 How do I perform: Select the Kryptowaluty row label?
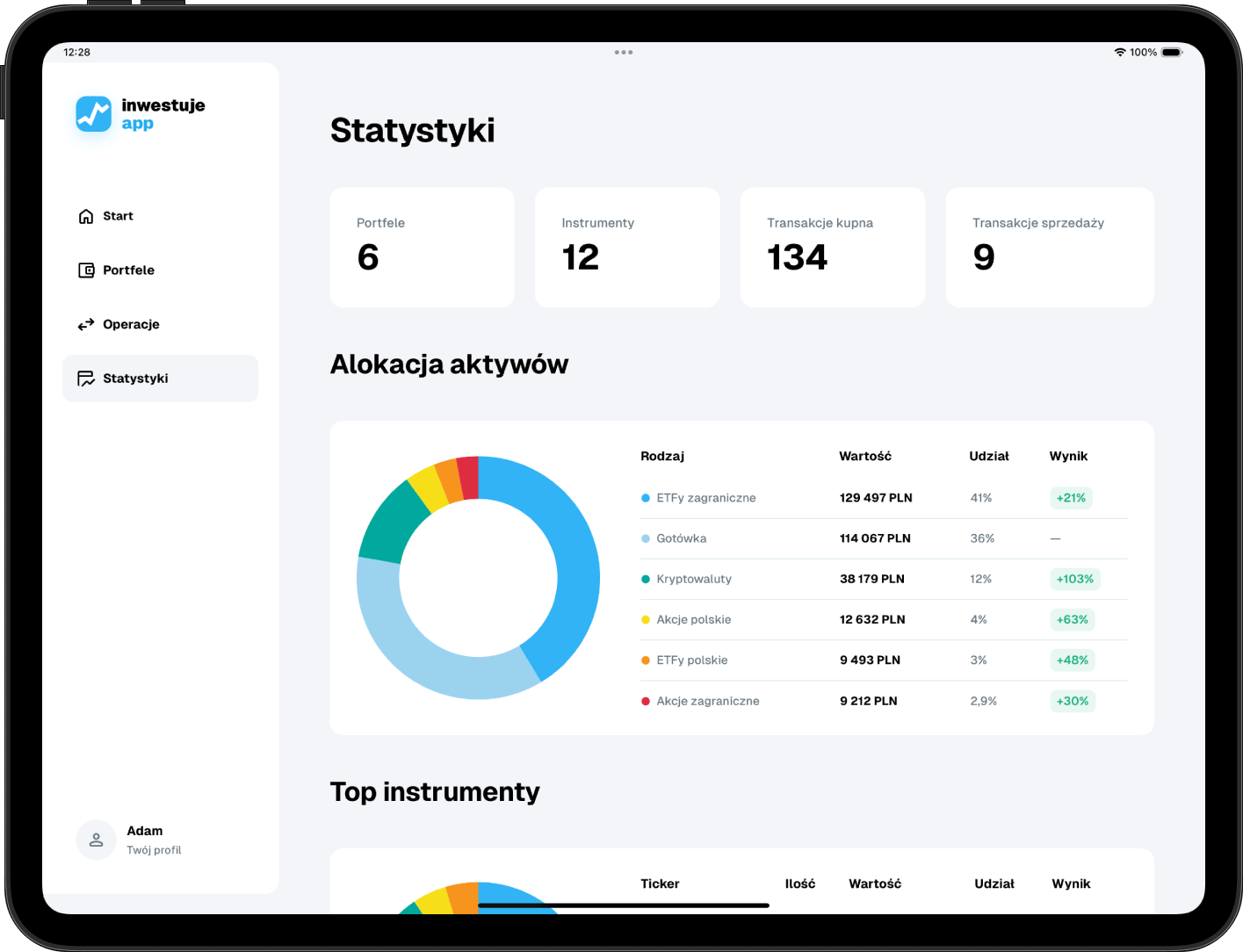click(x=694, y=579)
